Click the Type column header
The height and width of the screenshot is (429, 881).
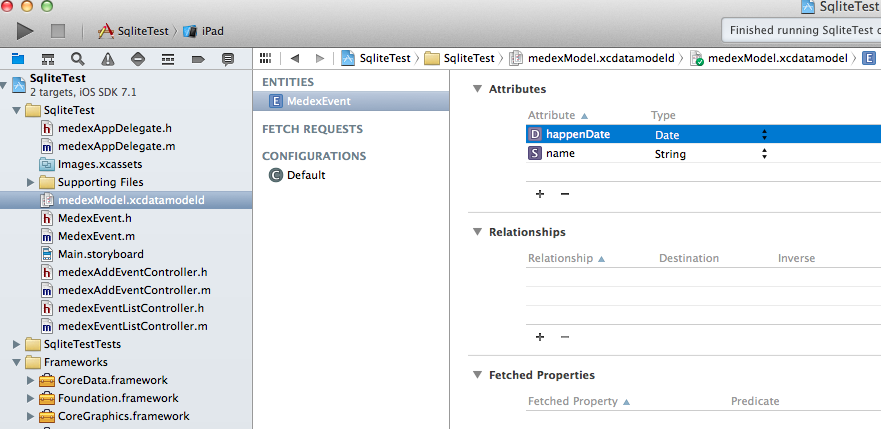tap(663, 115)
